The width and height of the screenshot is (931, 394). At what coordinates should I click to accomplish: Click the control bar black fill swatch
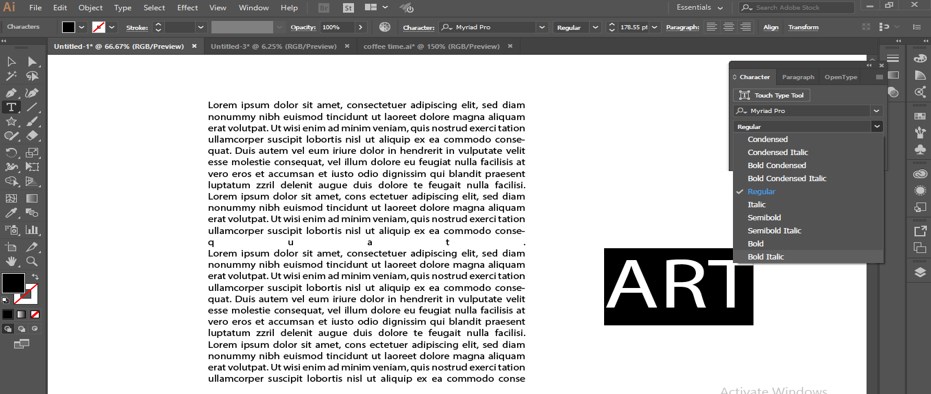pyautogui.click(x=69, y=27)
